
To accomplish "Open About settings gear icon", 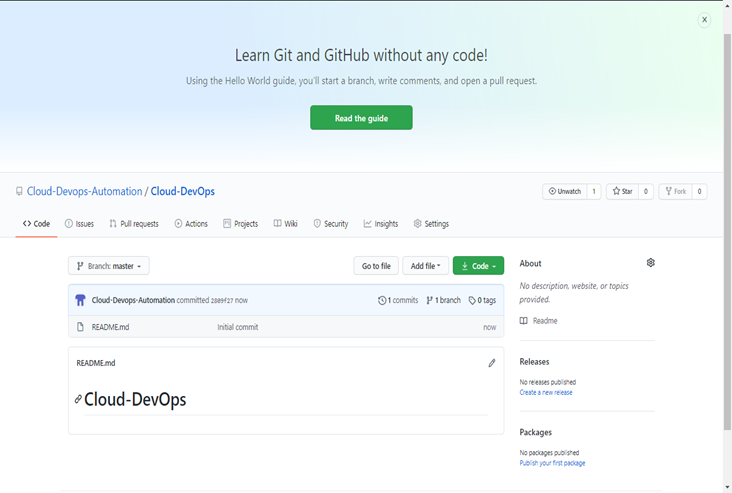I will click(650, 263).
